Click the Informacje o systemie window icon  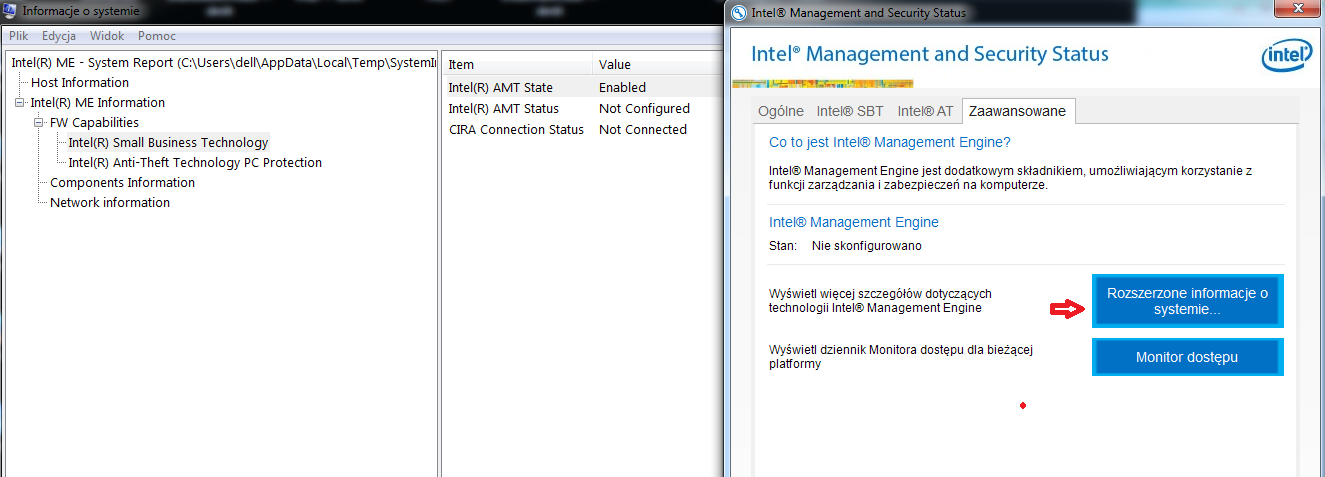pos(9,12)
